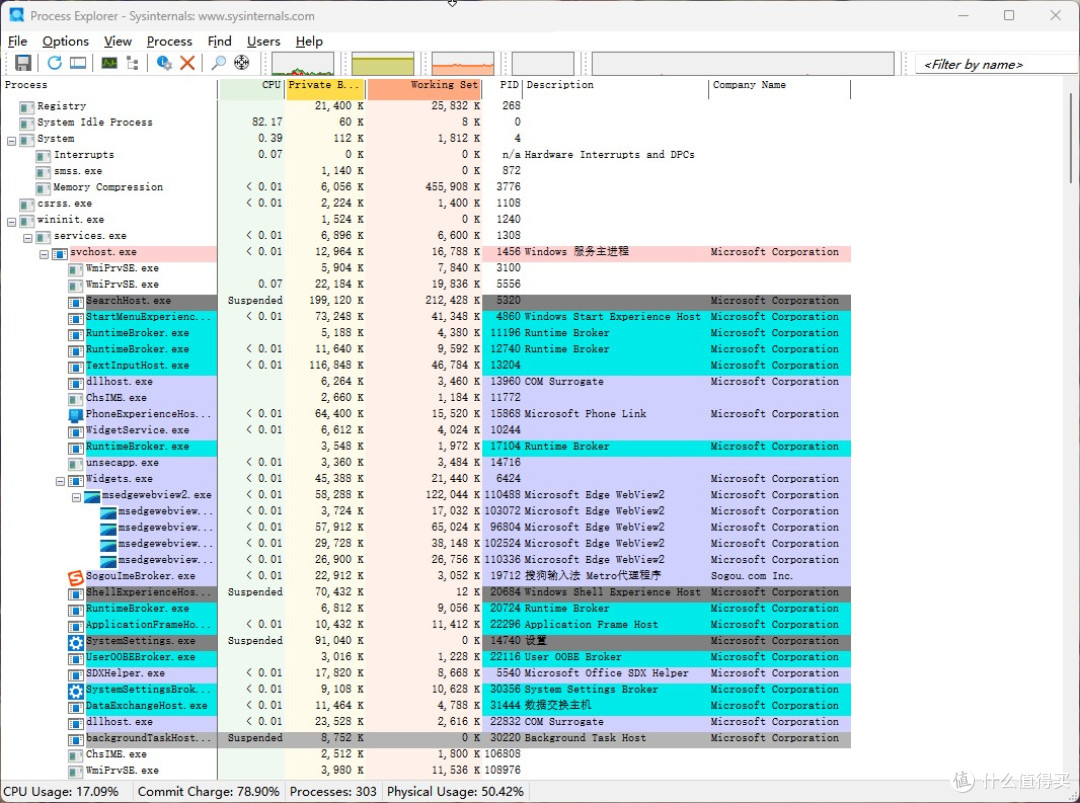Click the crosshair Find Window's Process icon
1080x803 pixels.
point(241,63)
